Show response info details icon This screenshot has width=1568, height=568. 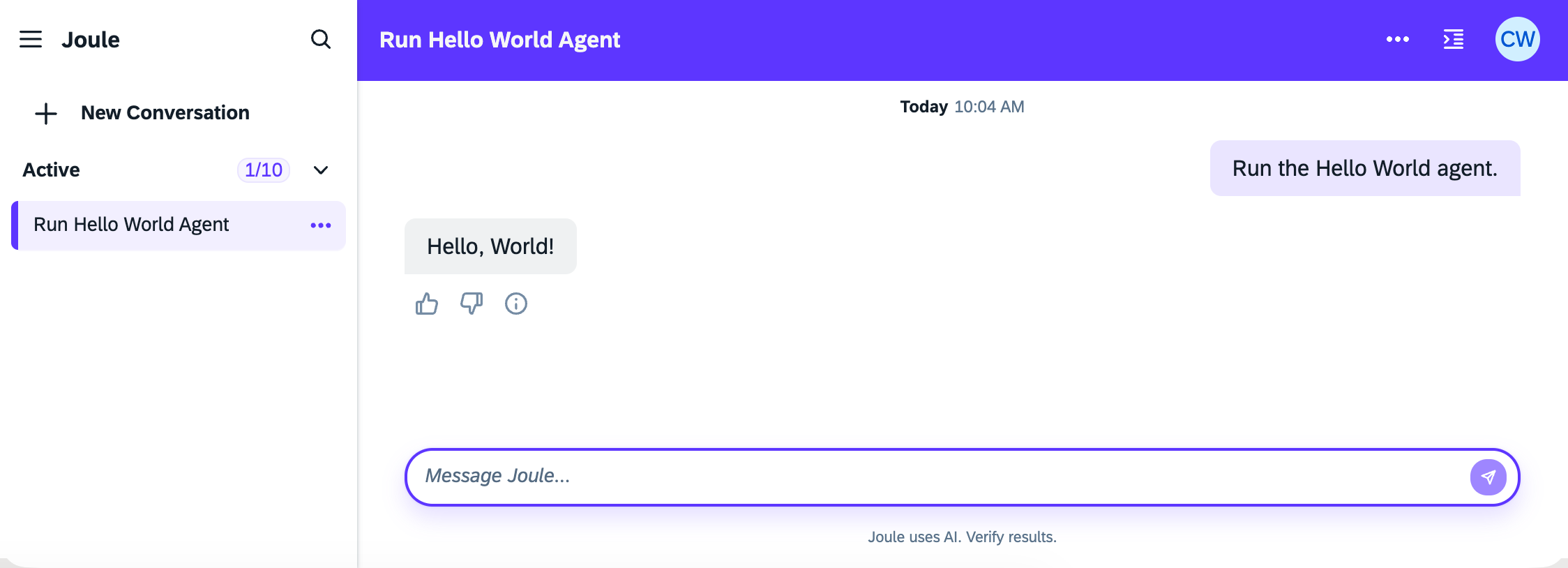pos(516,304)
